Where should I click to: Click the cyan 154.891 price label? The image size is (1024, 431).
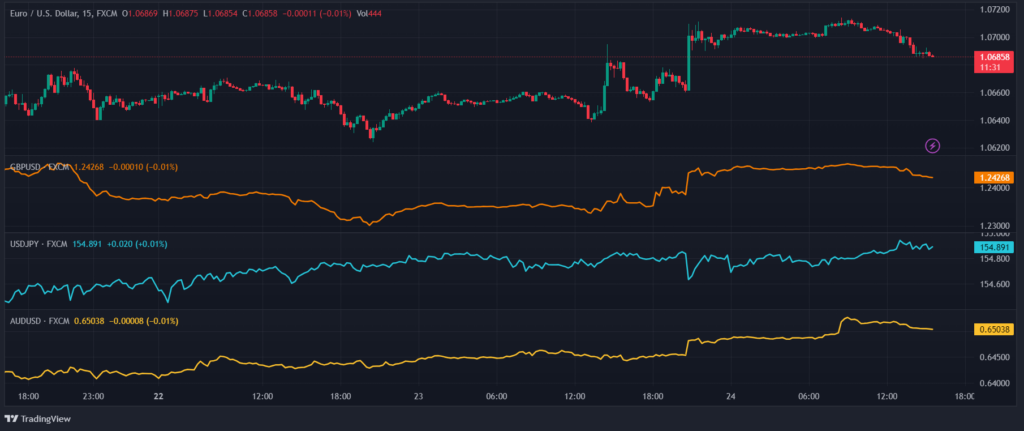coord(994,247)
